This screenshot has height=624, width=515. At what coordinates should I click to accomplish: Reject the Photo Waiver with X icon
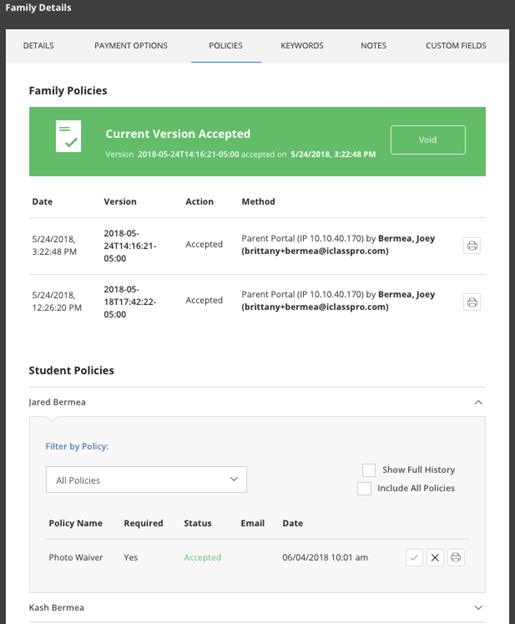coord(435,558)
